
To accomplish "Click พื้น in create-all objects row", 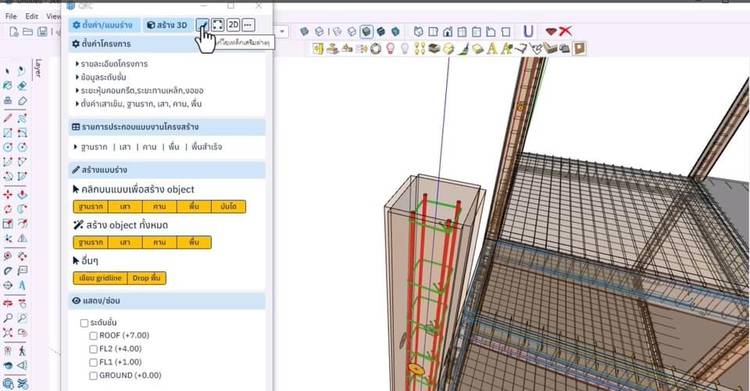I will [194, 243].
